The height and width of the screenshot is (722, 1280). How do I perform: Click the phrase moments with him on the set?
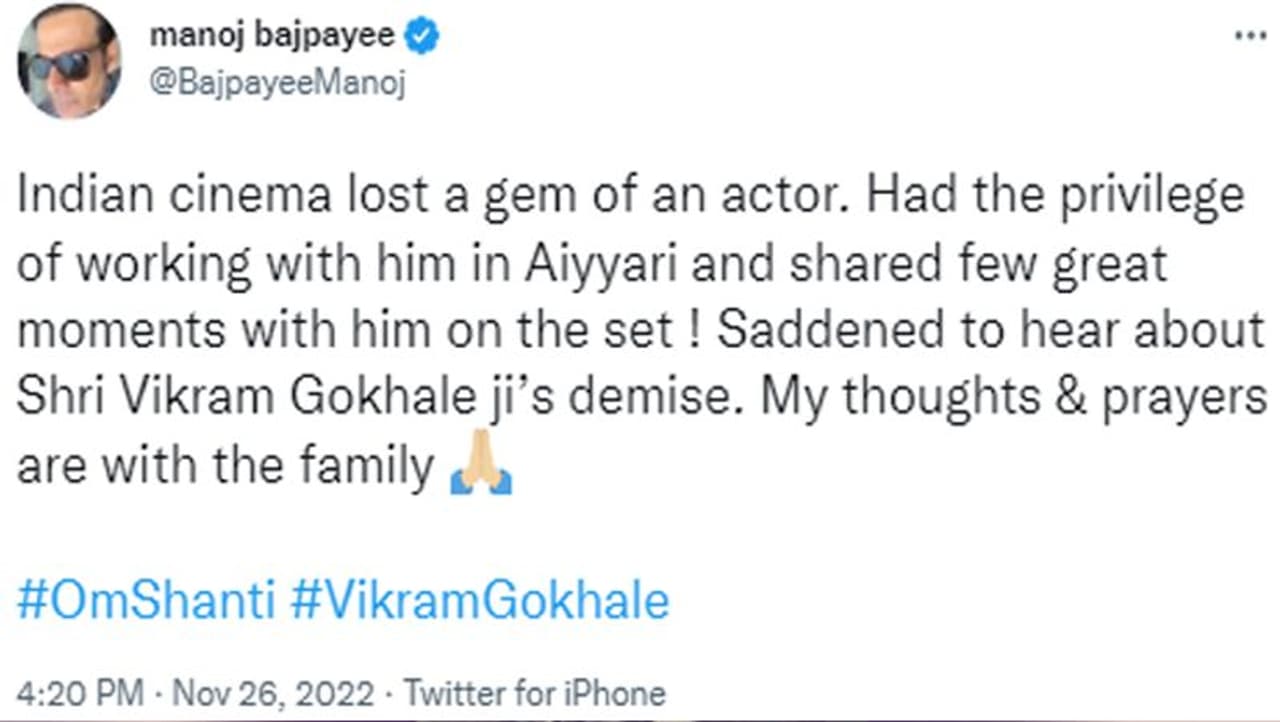click(x=343, y=332)
